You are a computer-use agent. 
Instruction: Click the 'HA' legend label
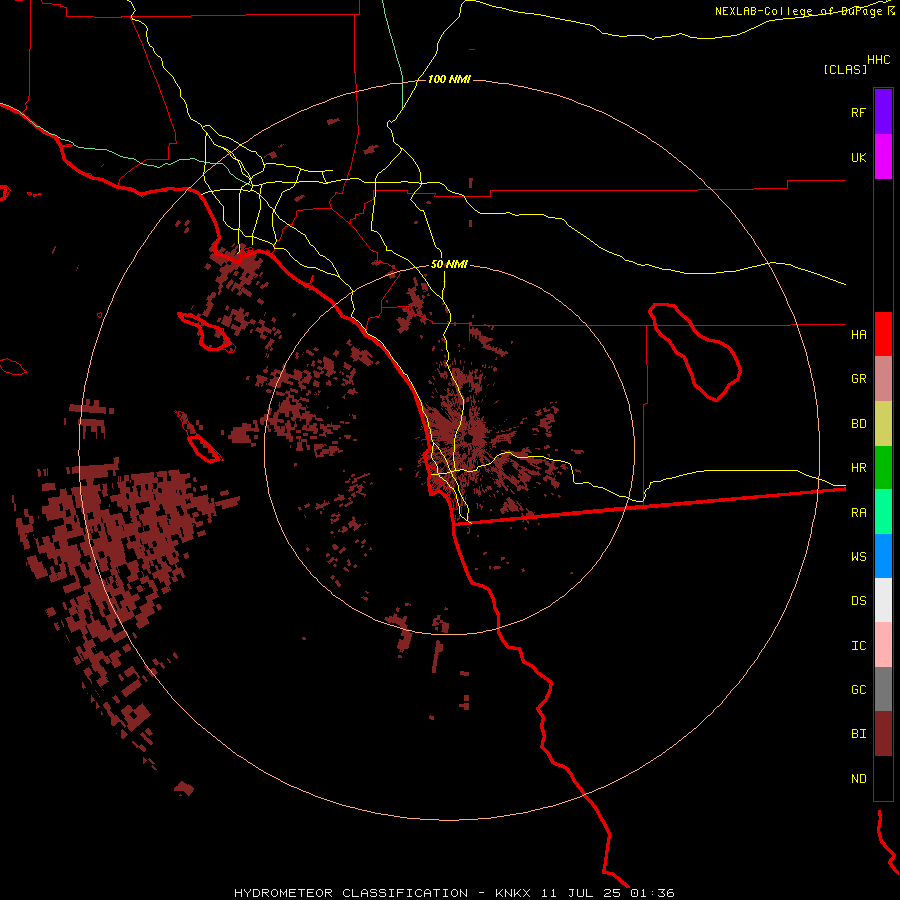click(858, 334)
